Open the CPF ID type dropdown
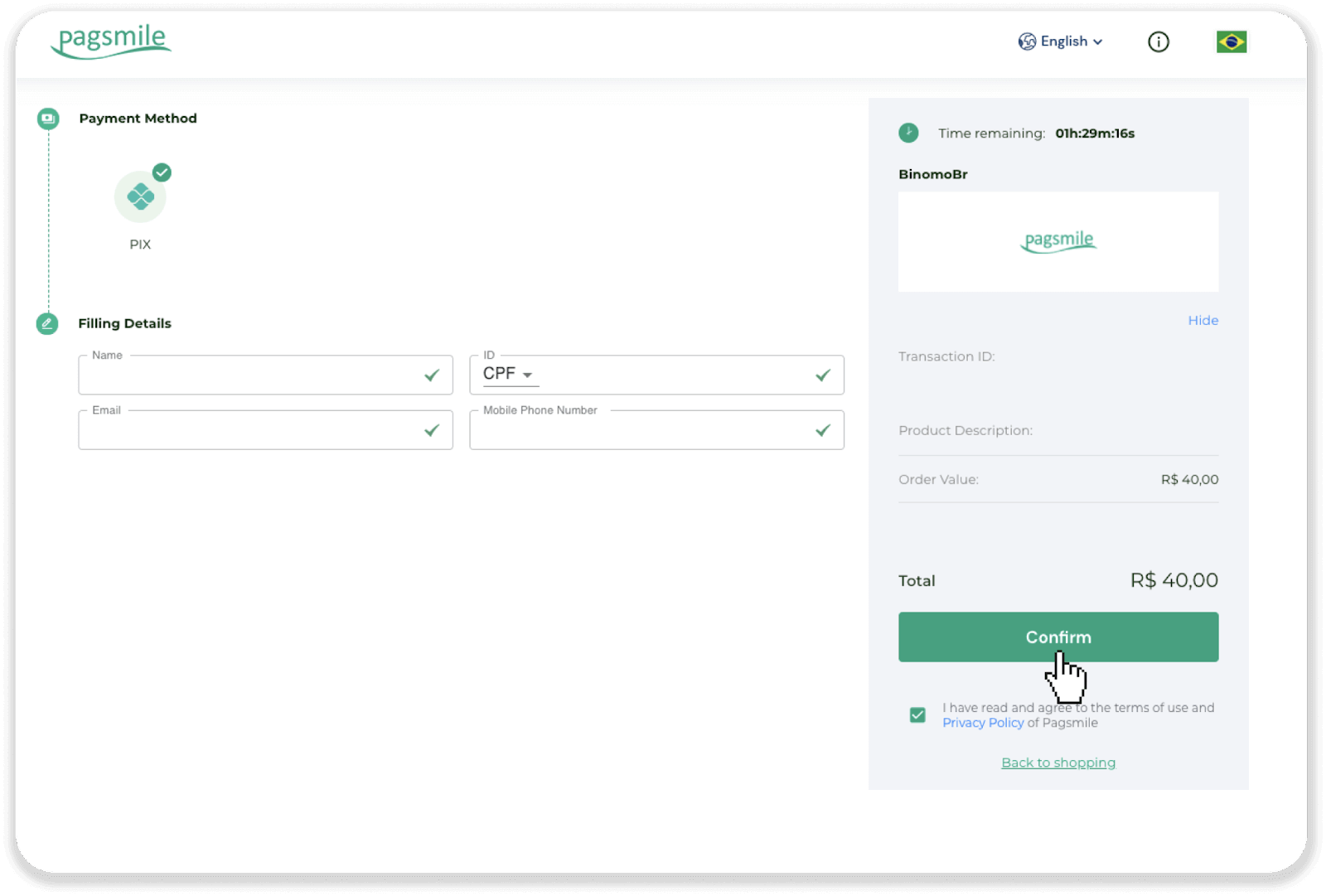The width and height of the screenshot is (1326, 896). pyautogui.click(x=508, y=374)
